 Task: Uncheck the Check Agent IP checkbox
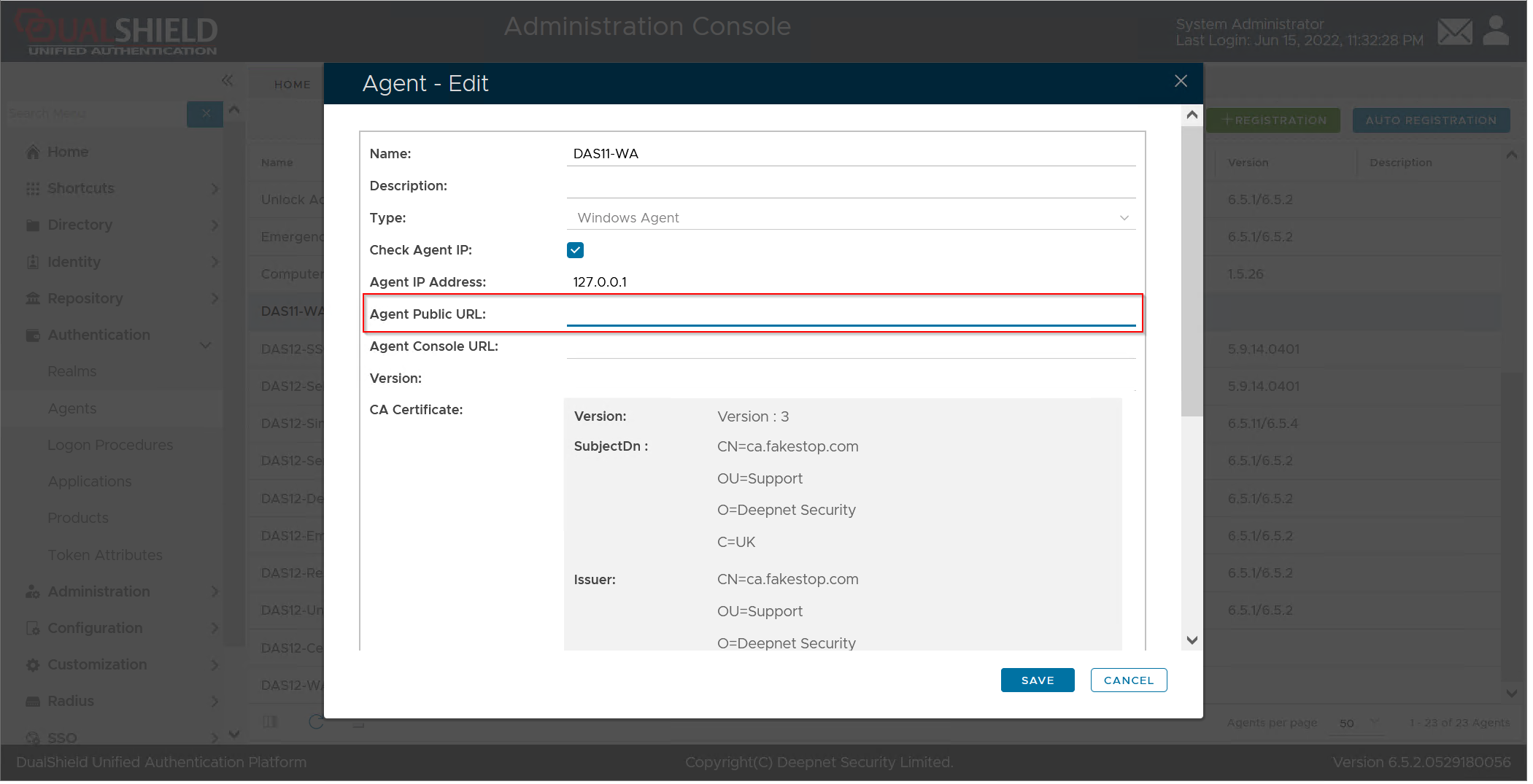coord(575,250)
